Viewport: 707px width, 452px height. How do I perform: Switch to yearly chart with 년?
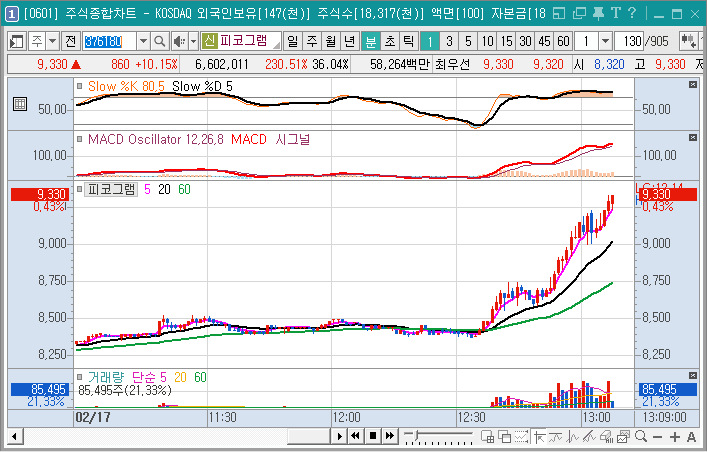point(349,42)
